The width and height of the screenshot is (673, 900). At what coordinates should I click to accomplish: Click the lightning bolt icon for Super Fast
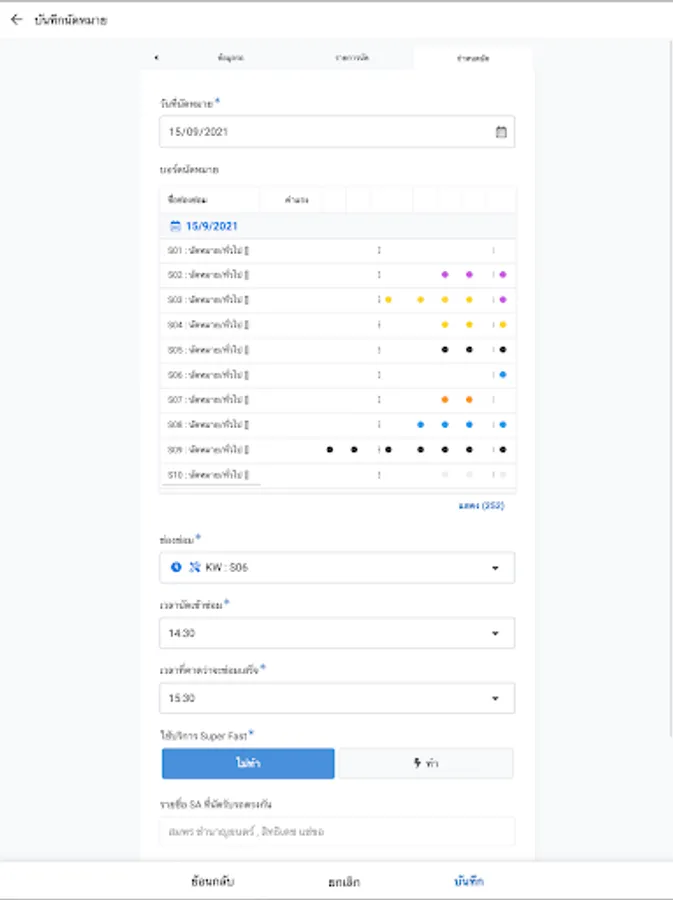(x=417, y=763)
